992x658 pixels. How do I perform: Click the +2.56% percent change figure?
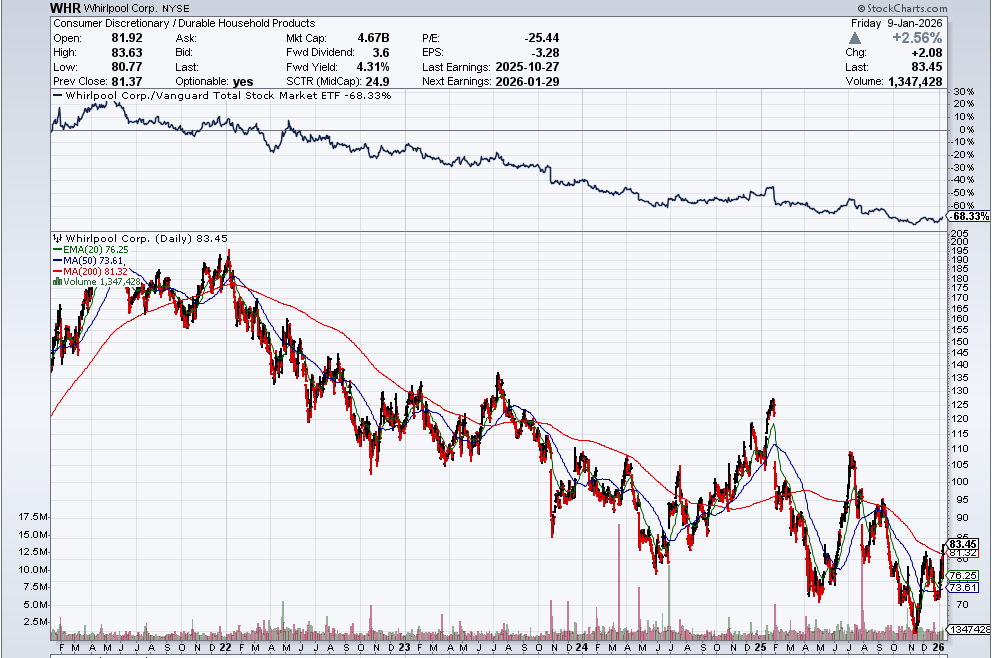(x=917, y=38)
